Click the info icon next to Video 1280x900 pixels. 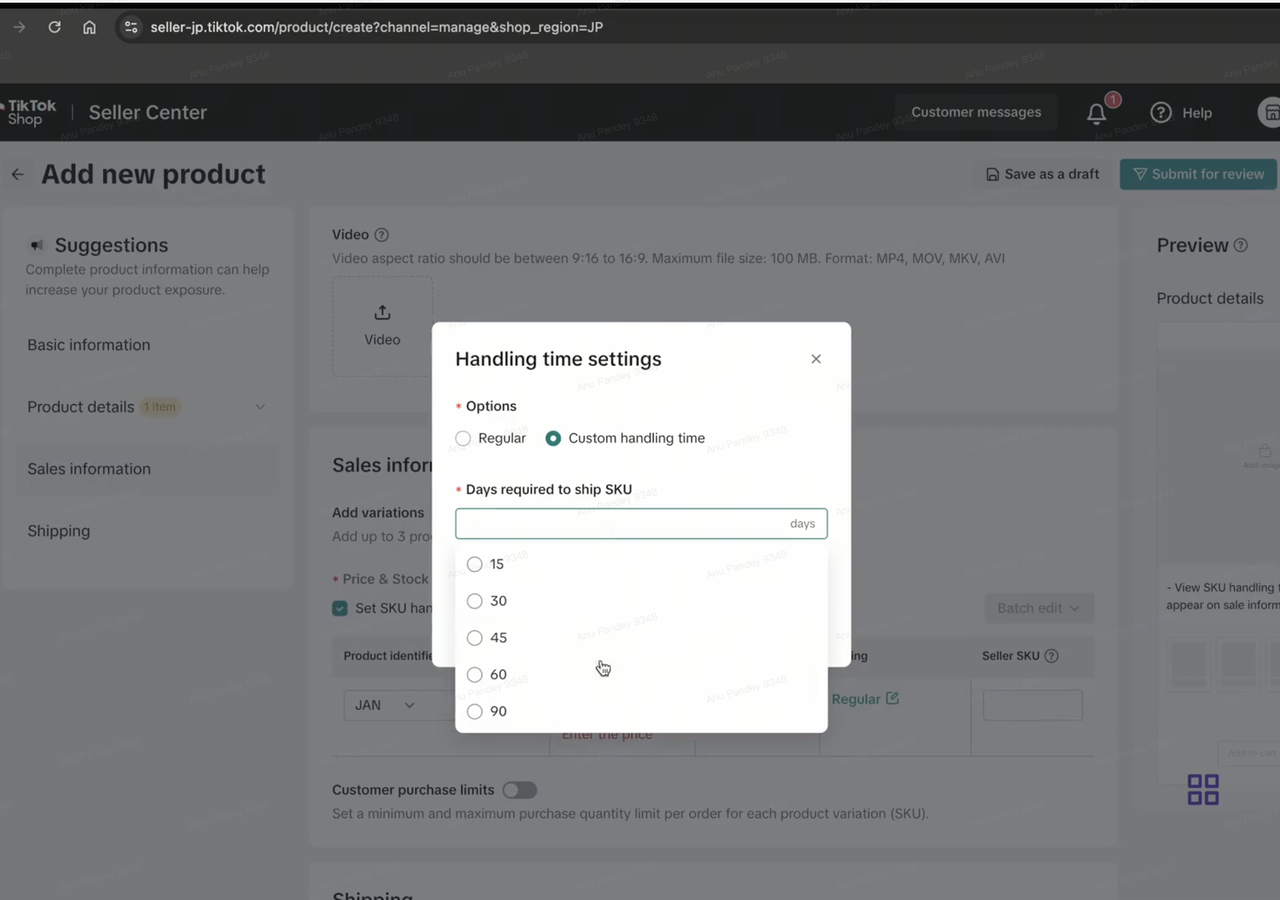(x=381, y=235)
